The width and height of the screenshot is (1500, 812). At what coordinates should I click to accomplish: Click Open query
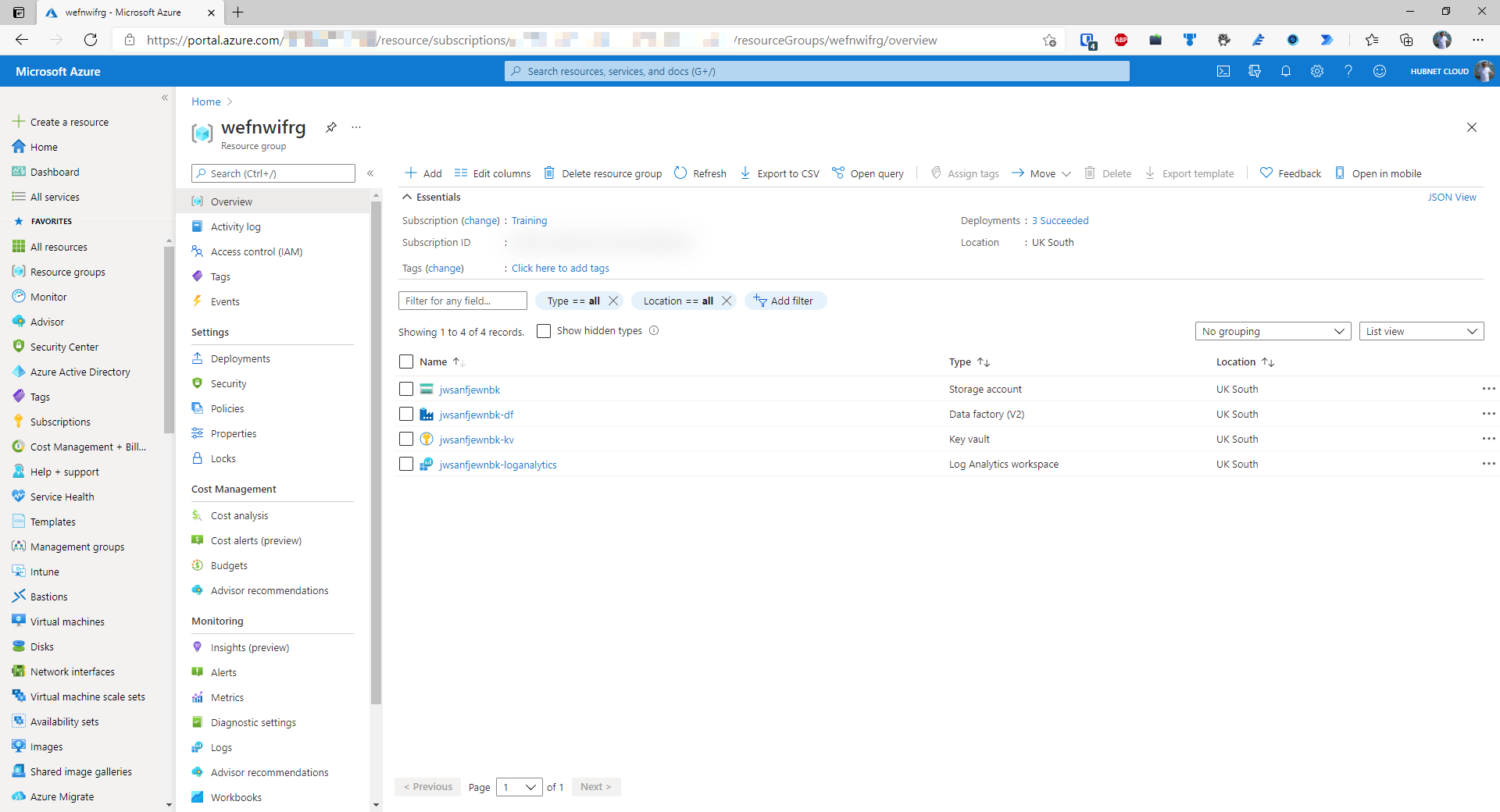868,173
